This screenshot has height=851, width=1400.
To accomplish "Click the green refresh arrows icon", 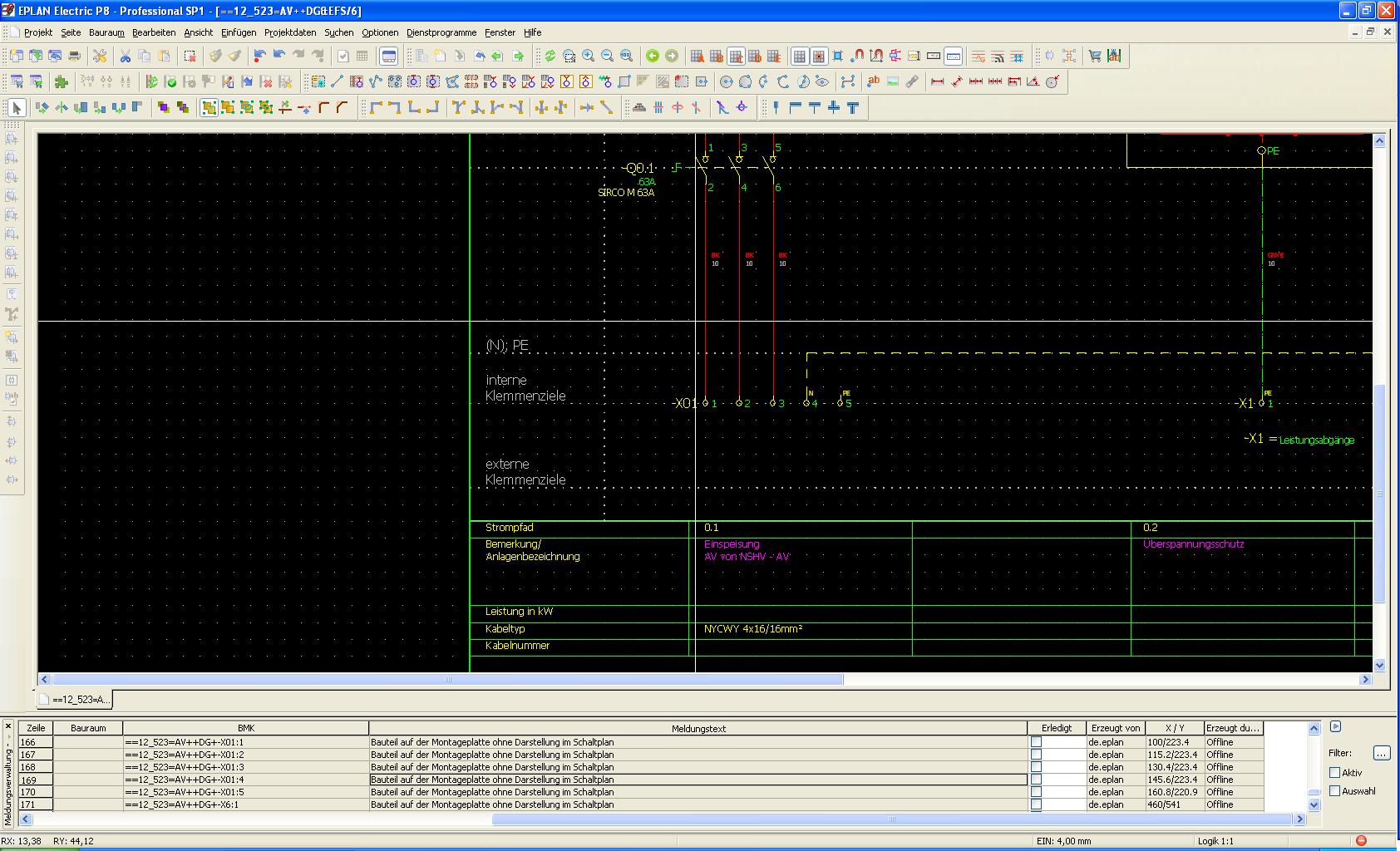I will (x=550, y=56).
